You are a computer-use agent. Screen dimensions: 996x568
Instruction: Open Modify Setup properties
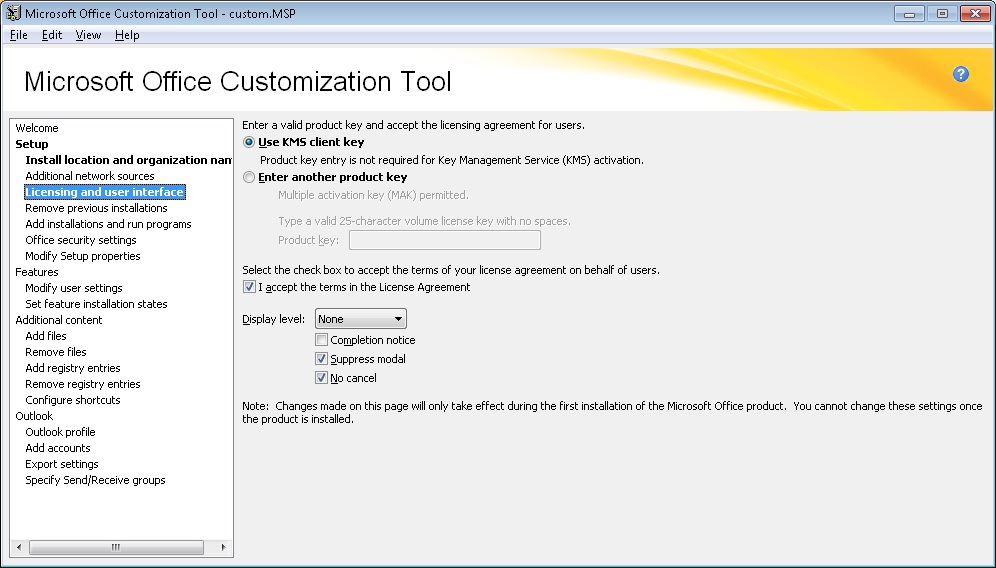click(83, 256)
